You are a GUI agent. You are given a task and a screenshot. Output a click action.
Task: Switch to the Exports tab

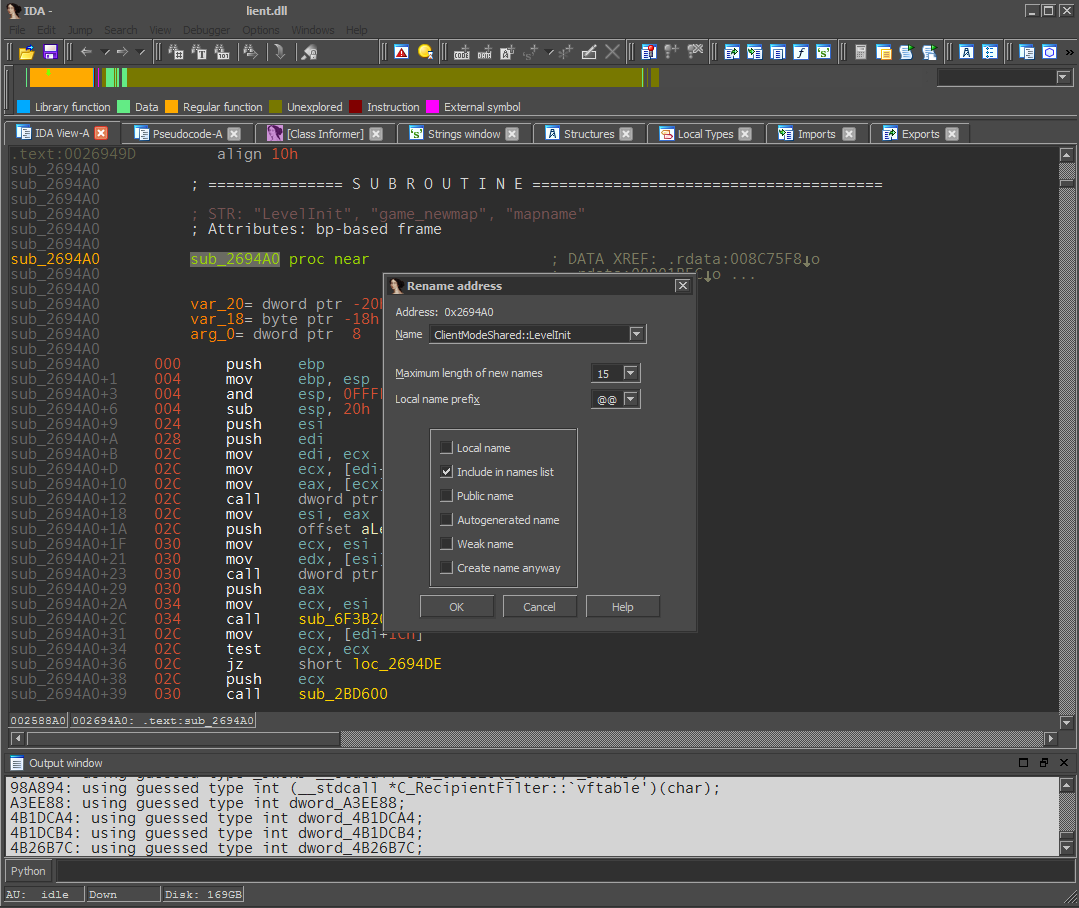click(920, 133)
